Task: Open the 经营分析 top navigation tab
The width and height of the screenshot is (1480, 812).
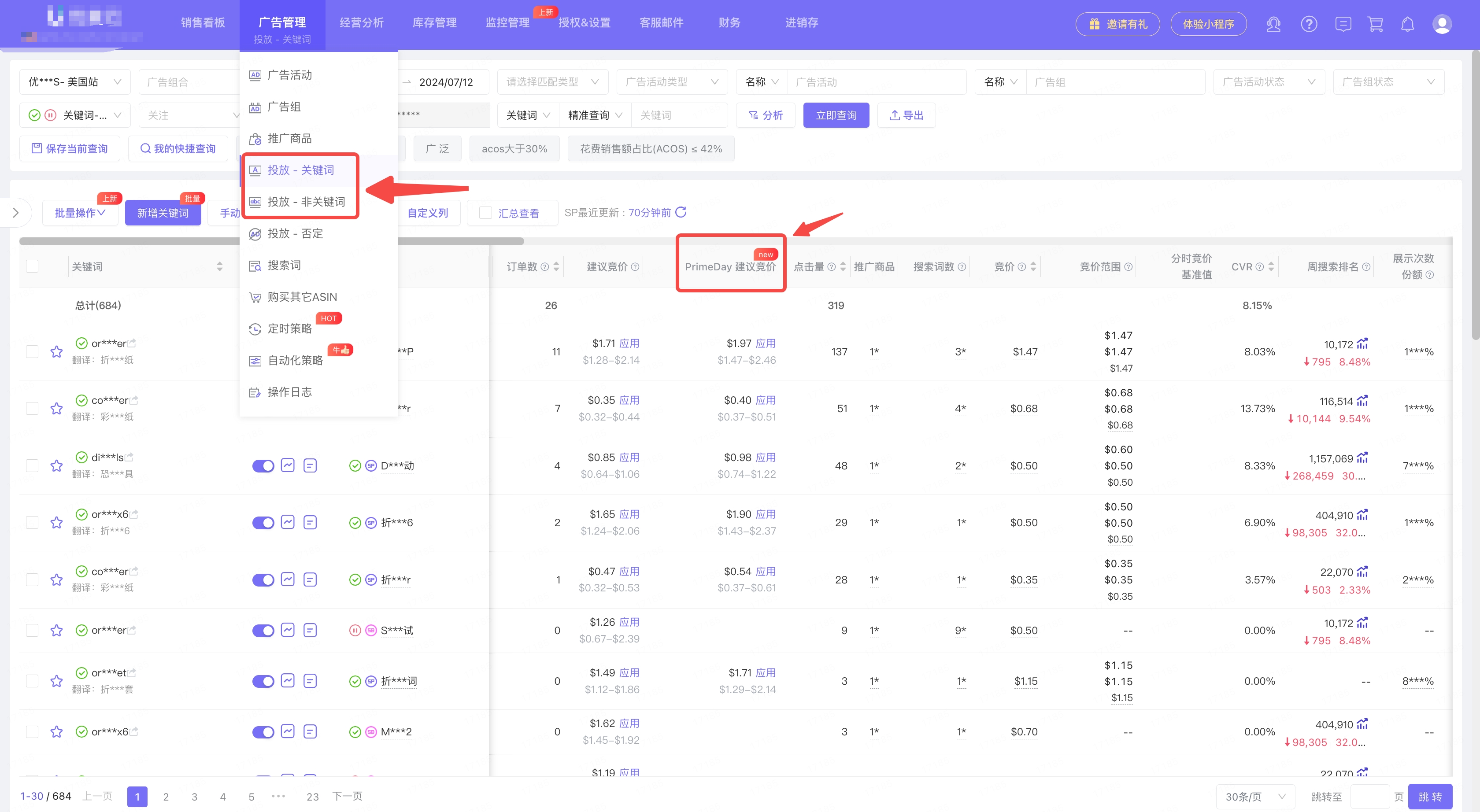Action: pos(361,23)
